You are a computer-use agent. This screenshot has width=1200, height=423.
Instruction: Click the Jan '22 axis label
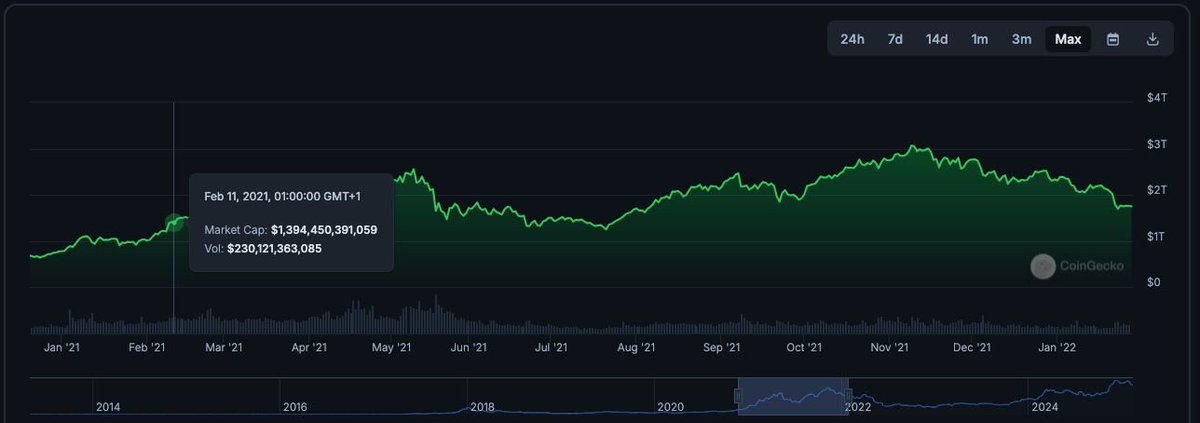click(1057, 347)
